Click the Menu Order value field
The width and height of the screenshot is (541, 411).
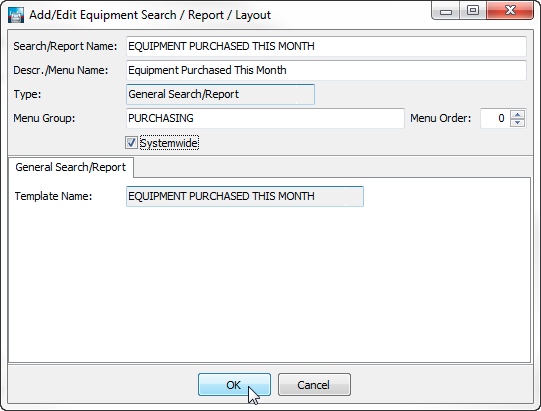pos(495,118)
